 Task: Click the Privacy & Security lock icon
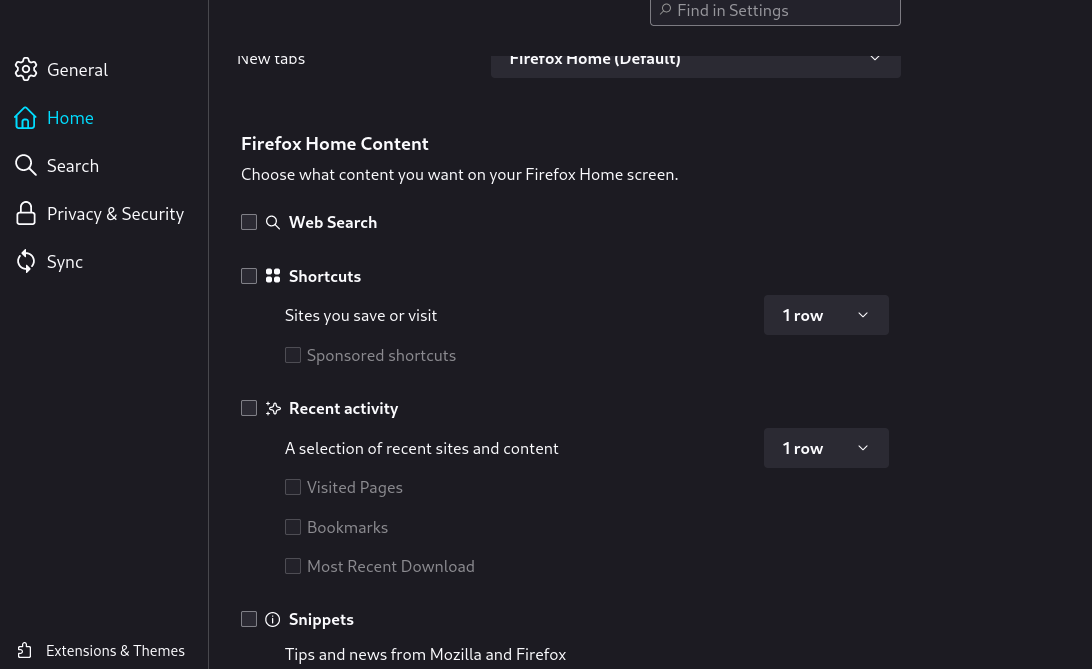[26, 214]
